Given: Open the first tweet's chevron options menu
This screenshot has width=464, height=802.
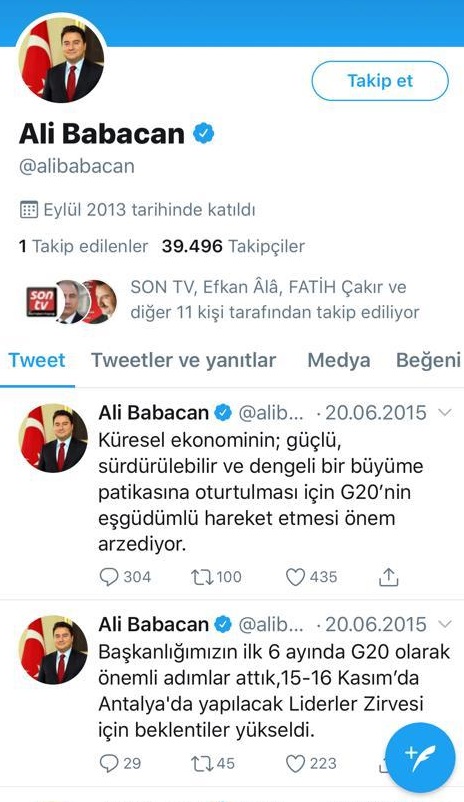Looking at the screenshot, I should pyautogui.click(x=446, y=412).
